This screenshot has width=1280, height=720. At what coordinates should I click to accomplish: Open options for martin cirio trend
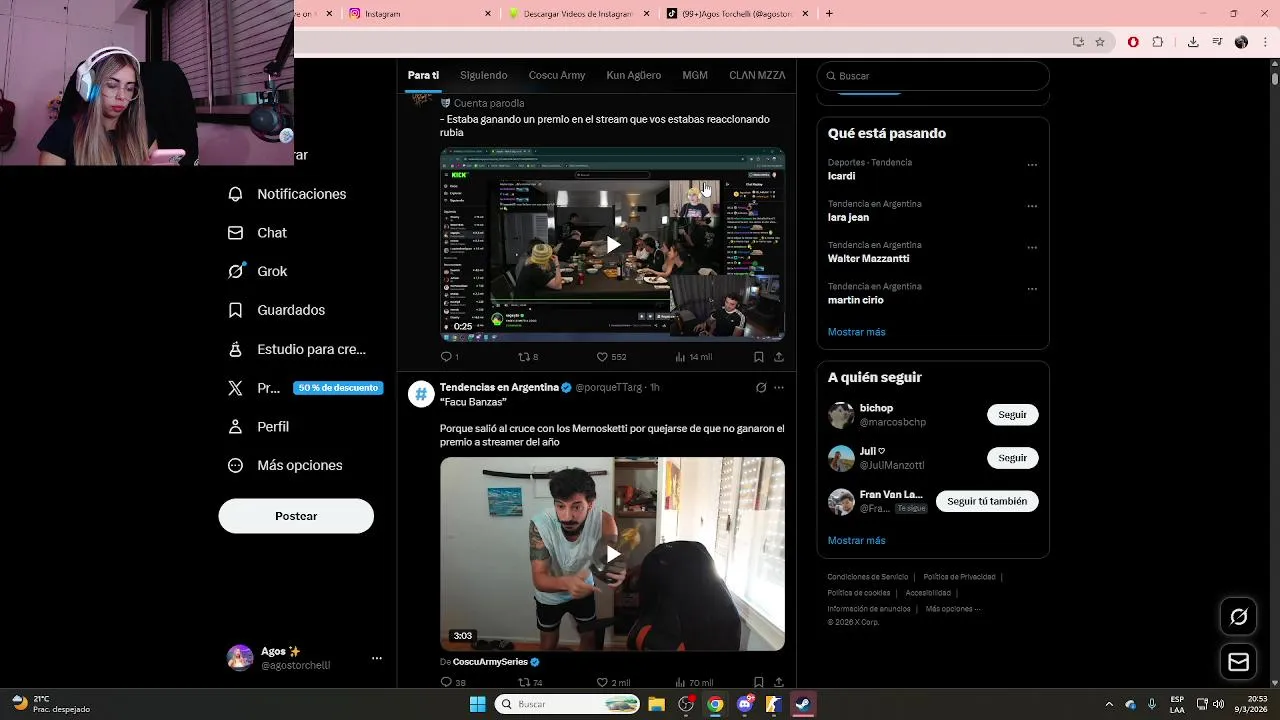(1032, 289)
